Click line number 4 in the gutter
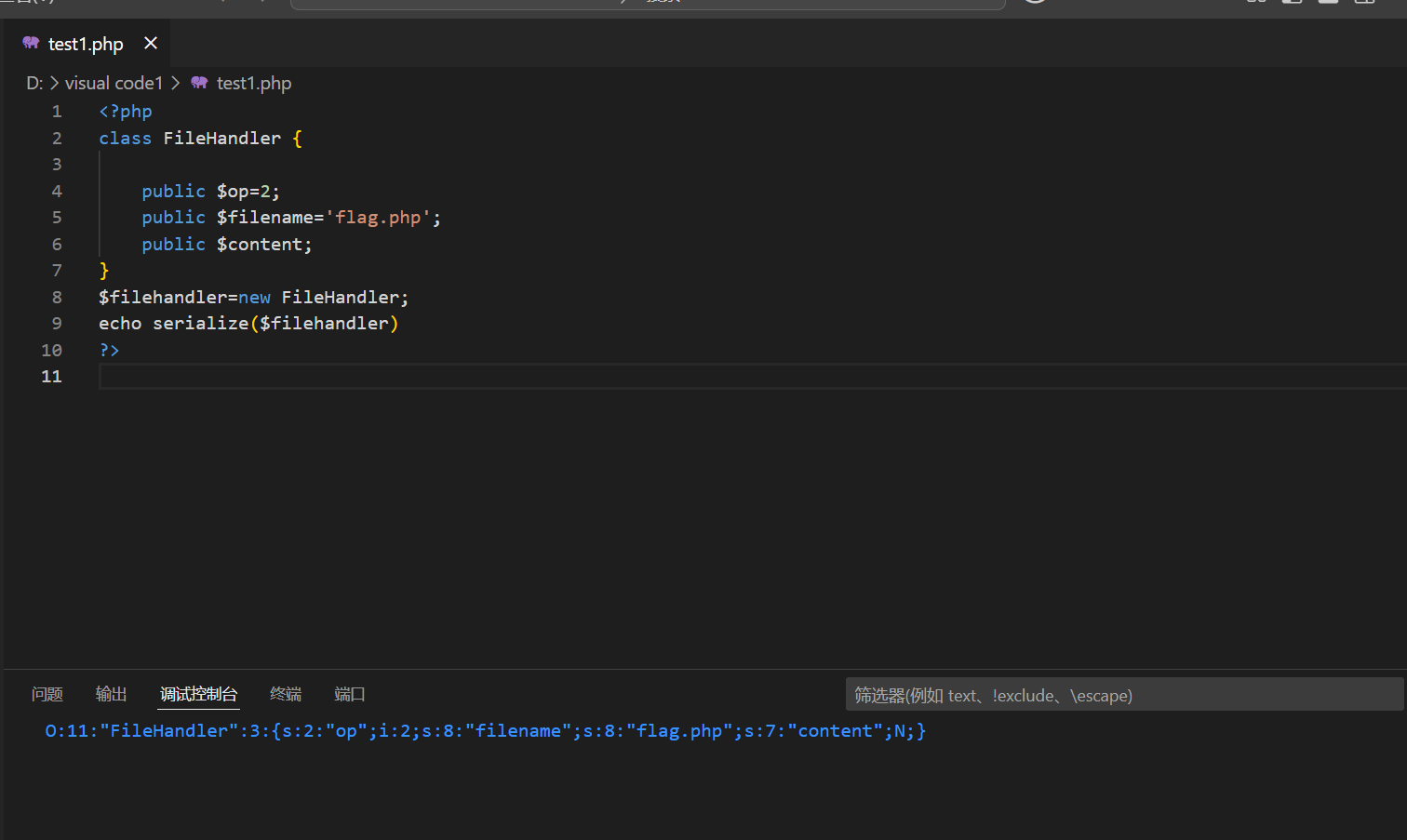The width and height of the screenshot is (1407, 840). 57,192
